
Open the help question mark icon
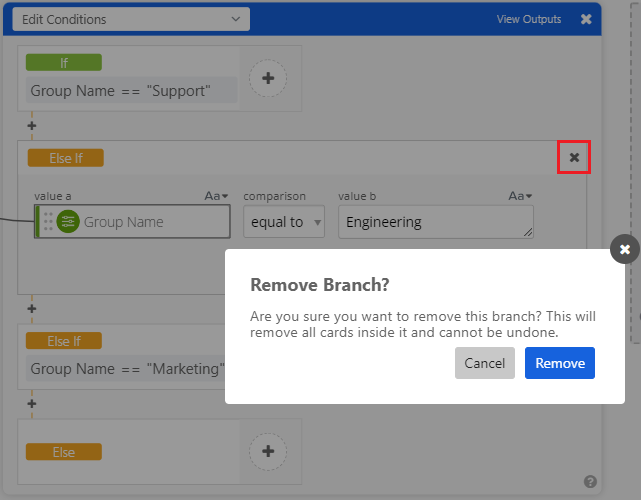pyautogui.click(x=590, y=482)
